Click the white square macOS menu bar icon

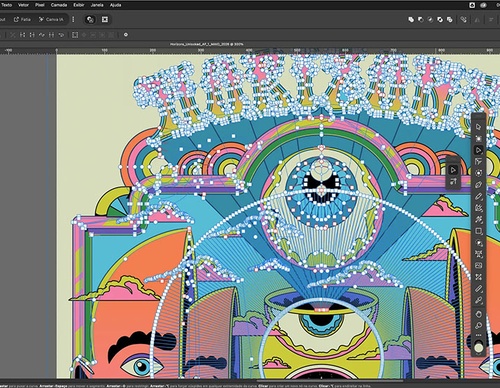point(472,5)
